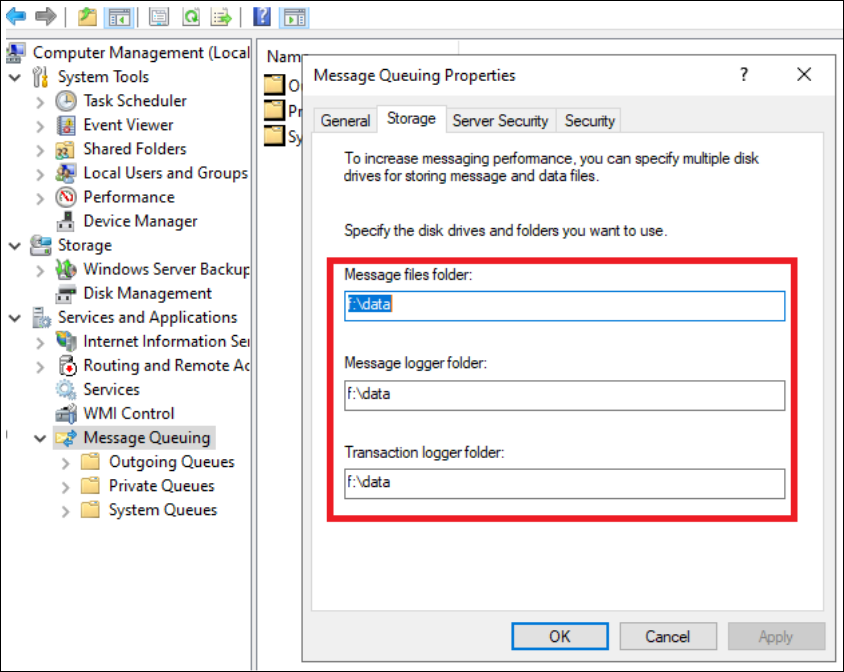
Task: Switch to the Security tab
Action: (589, 120)
